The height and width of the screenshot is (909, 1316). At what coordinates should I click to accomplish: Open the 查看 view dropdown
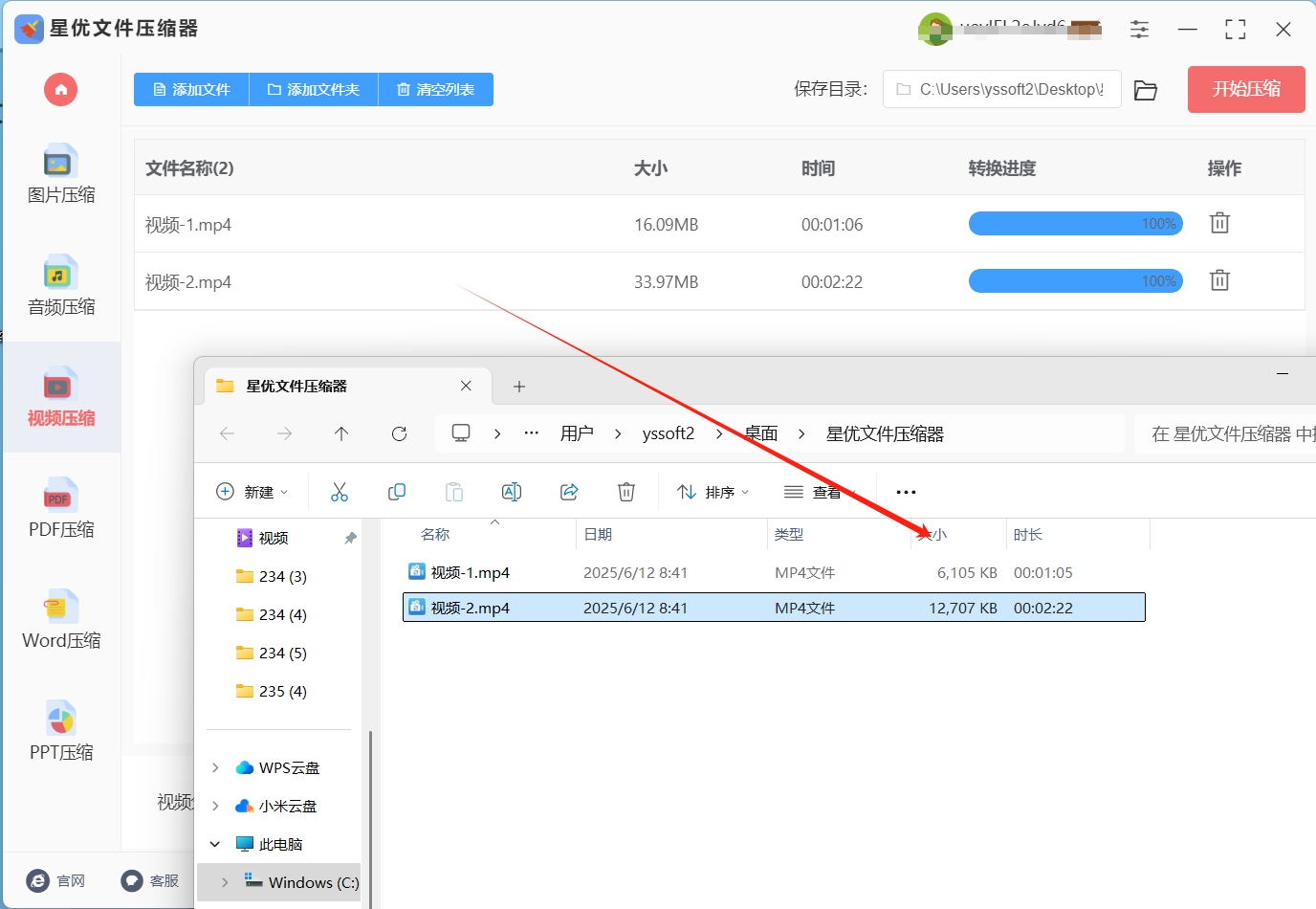[x=820, y=492]
